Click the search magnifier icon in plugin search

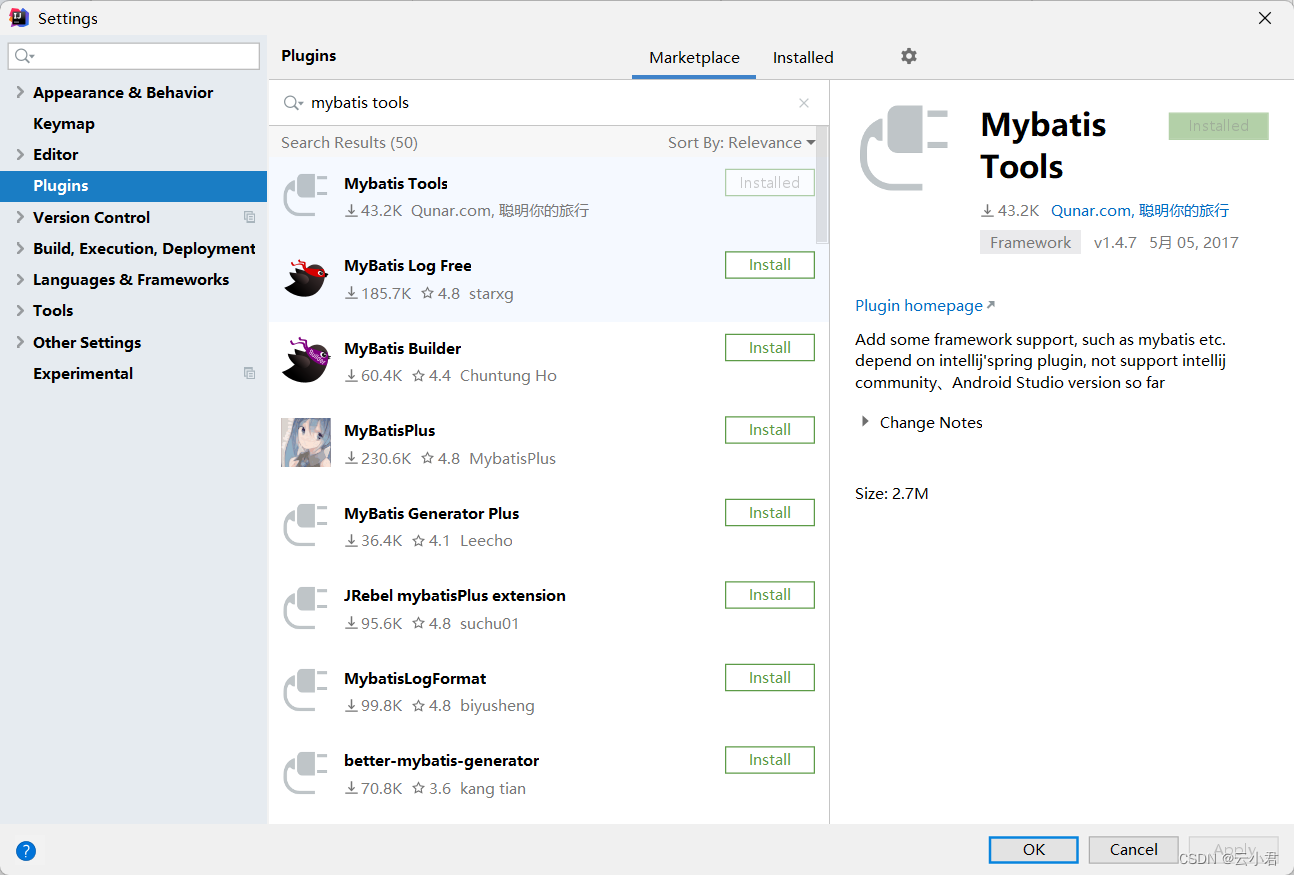tap(292, 103)
